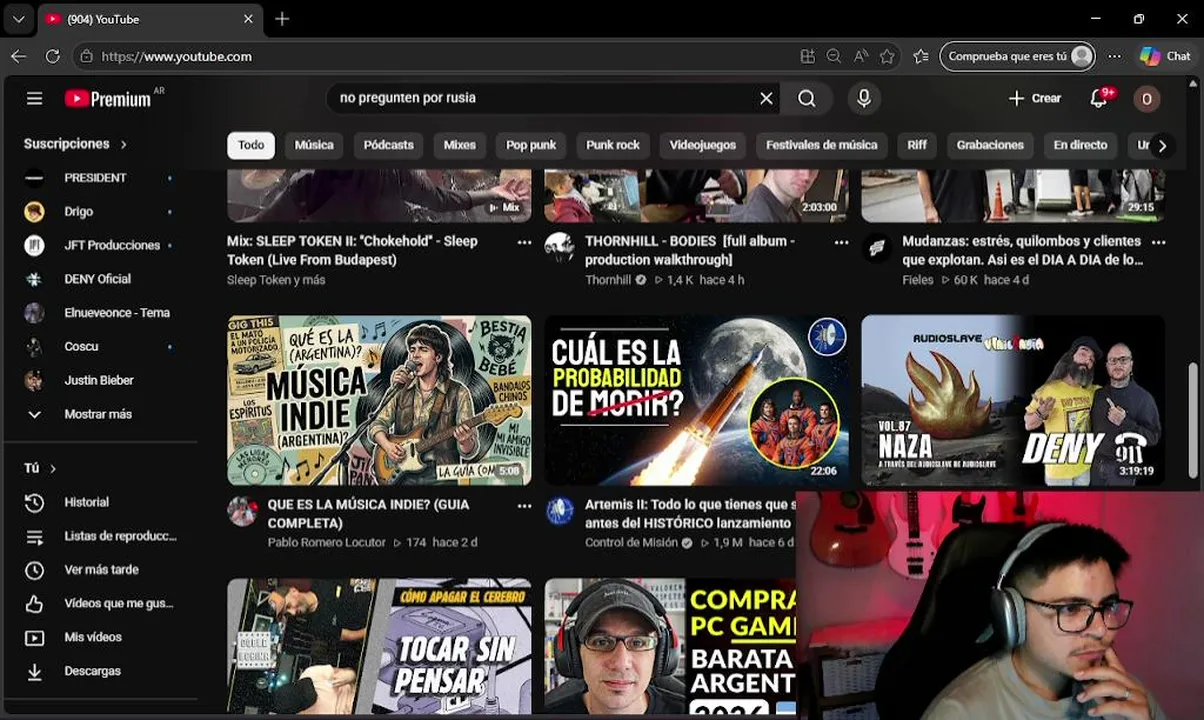Image resolution: width=1204 pixels, height=720 pixels.
Task: Open options for Mudanzas video
Action: [x=1158, y=242]
